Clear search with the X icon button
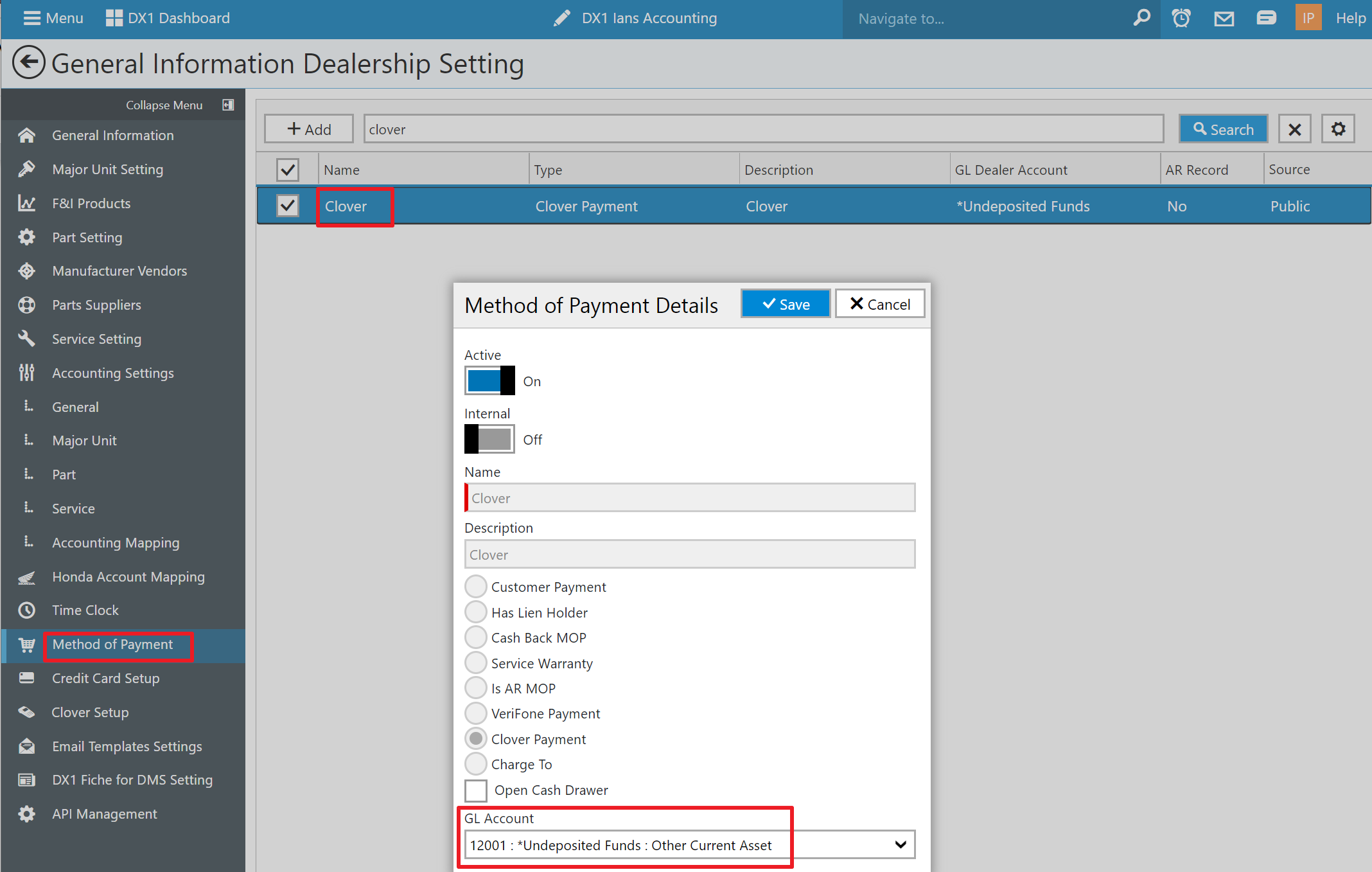 [1294, 129]
